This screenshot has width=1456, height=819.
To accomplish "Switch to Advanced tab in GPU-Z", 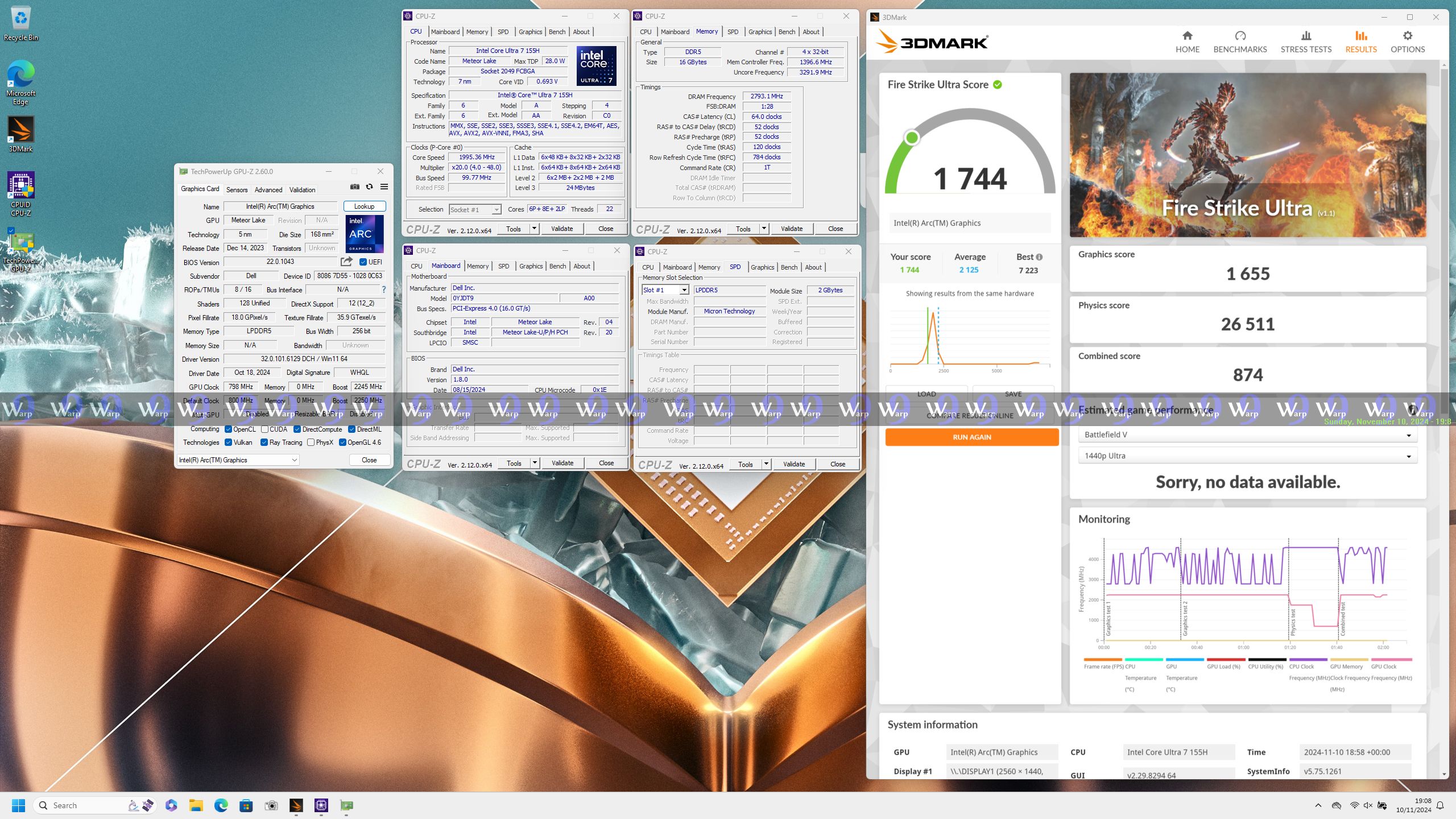I will click(268, 190).
